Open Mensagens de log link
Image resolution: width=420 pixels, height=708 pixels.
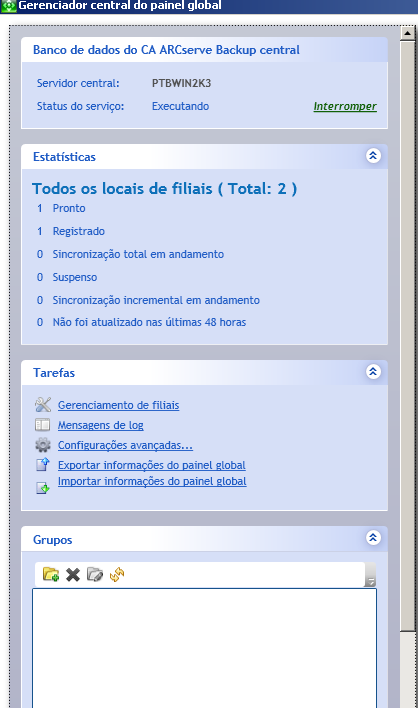100,425
